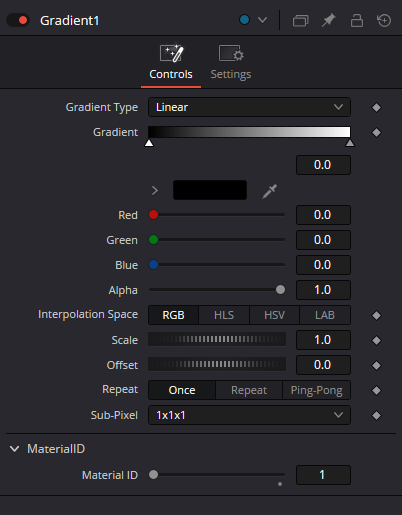
Task: Select HLS interpolation space
Action: pos(224,315)
